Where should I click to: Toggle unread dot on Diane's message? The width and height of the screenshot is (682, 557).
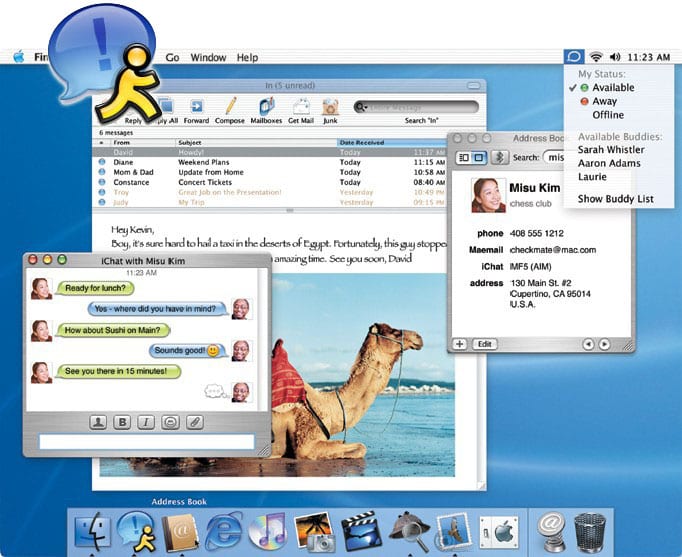102,162
